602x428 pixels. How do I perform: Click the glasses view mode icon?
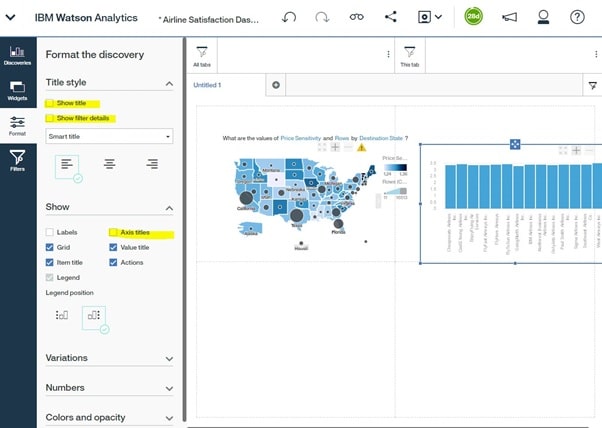[x=356, y=17]
